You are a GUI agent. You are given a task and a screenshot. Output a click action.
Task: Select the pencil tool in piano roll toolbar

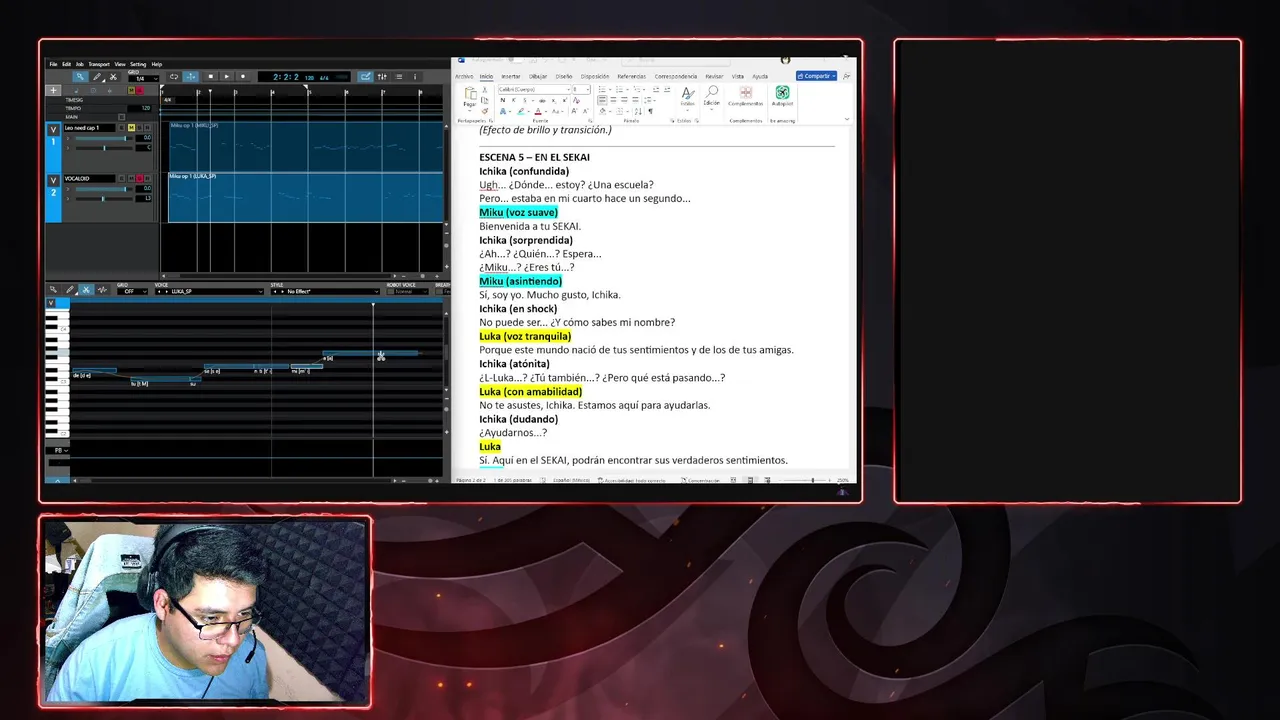70,290
